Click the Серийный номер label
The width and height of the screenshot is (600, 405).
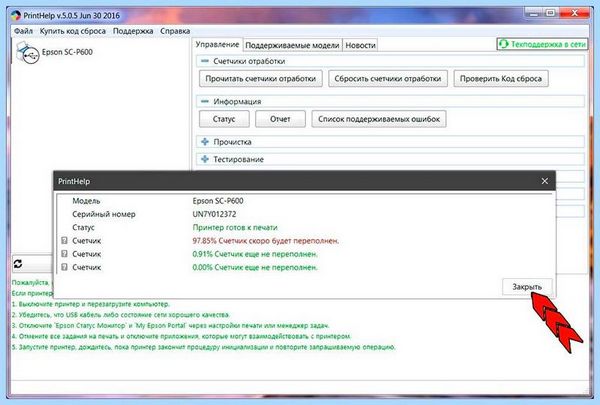click(x=104, y=214)
